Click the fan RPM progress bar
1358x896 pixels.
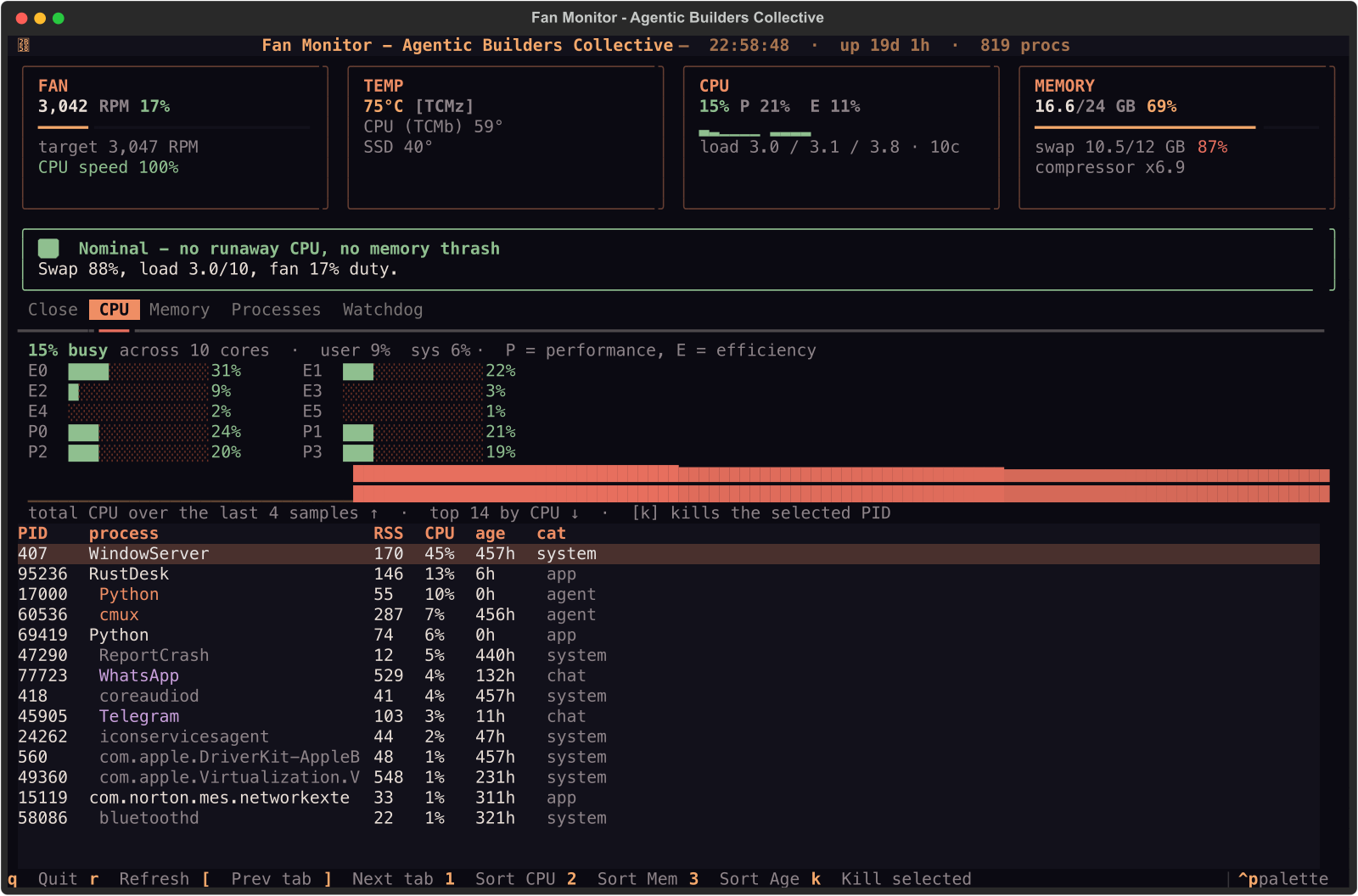coord(174,127)
